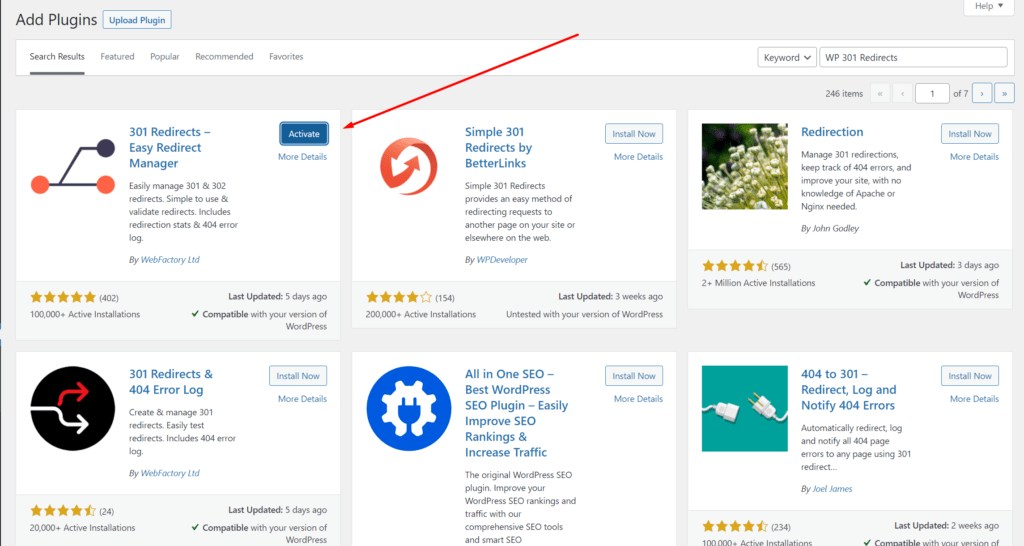The height and width of the screenshot is (546, 1024).
Task: Click the 404 to 301 plugin plug thumbnail
Action: point(744,409)
